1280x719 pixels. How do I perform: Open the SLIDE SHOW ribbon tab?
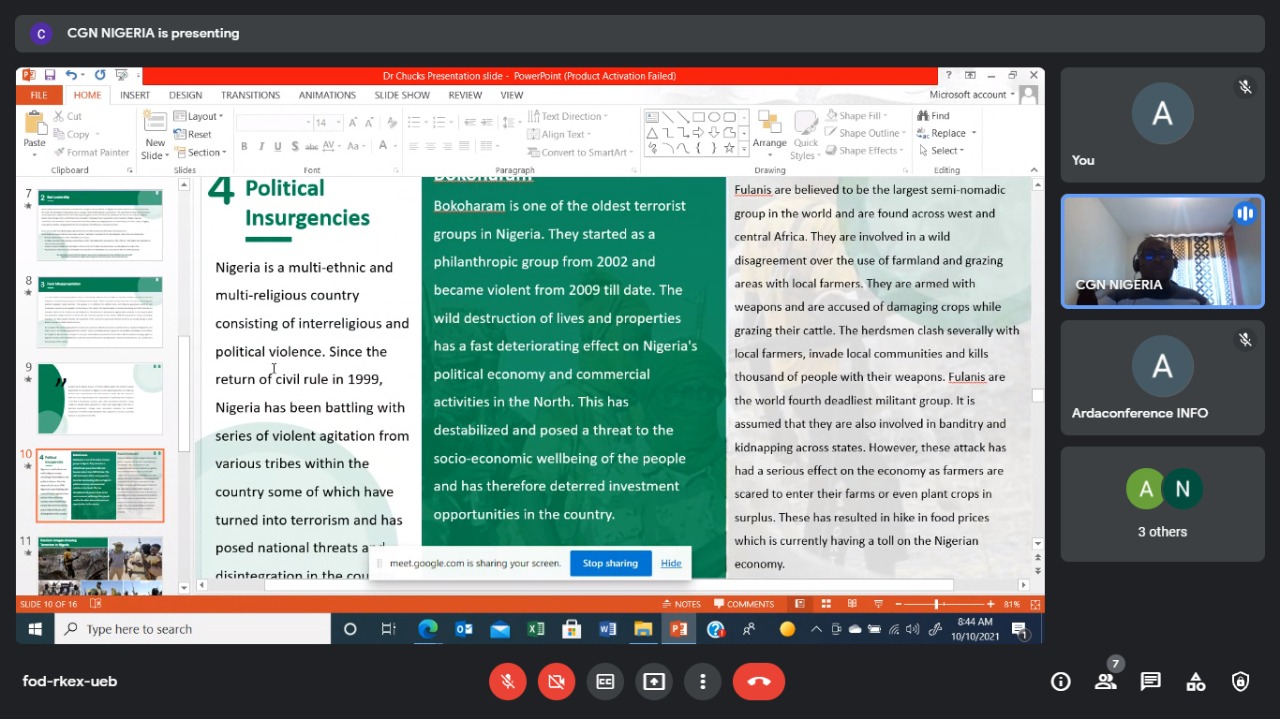pos(402,95)
